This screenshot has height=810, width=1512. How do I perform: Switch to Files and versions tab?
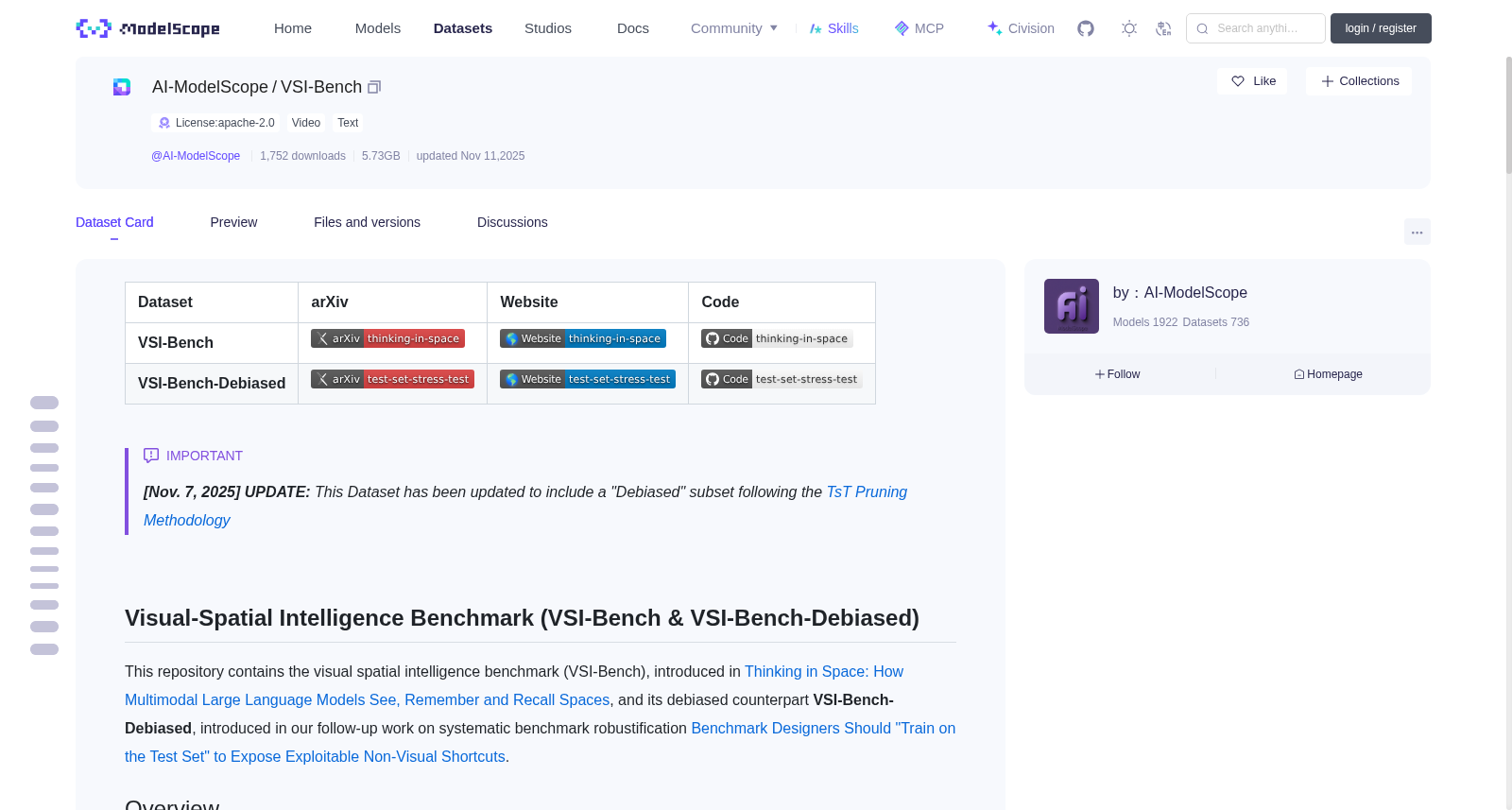coord(367,222)
